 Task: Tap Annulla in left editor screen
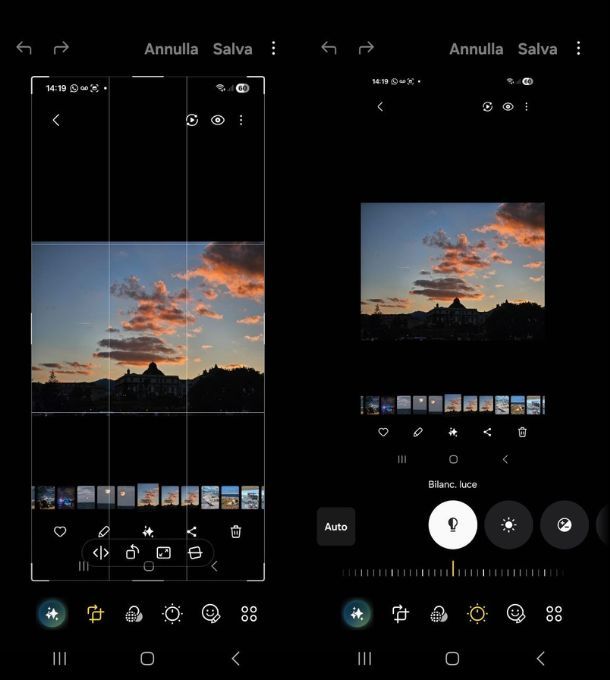click(x=171, y=49)
